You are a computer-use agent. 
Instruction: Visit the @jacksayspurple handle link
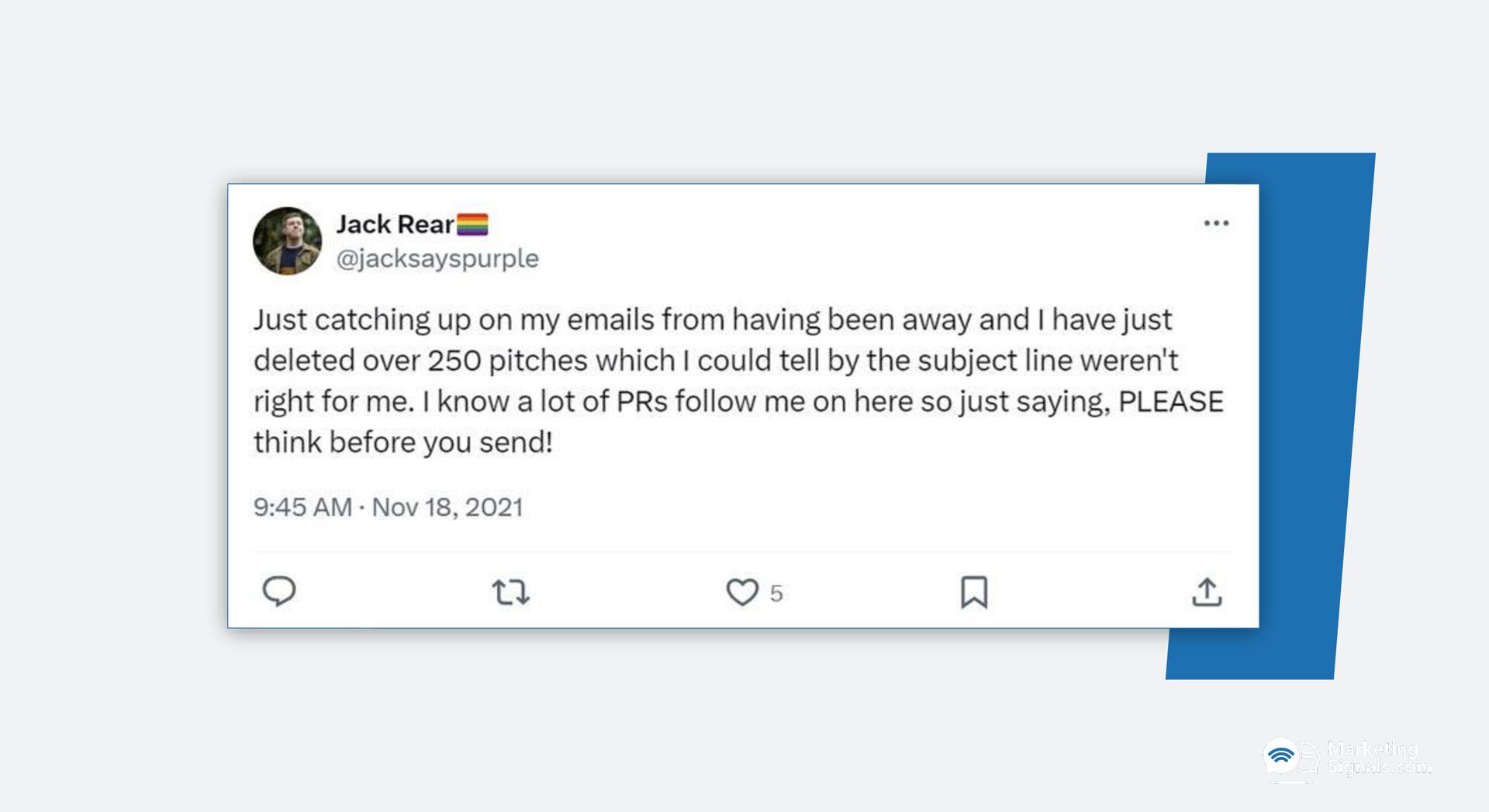(437, 258)
